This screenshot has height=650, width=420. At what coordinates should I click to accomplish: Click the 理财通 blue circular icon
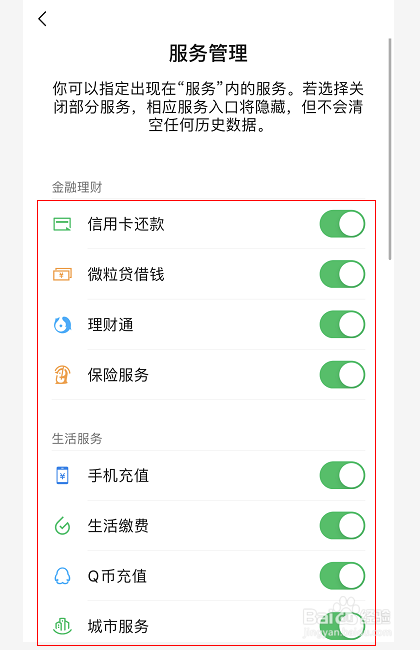click(x=62, y=325)
